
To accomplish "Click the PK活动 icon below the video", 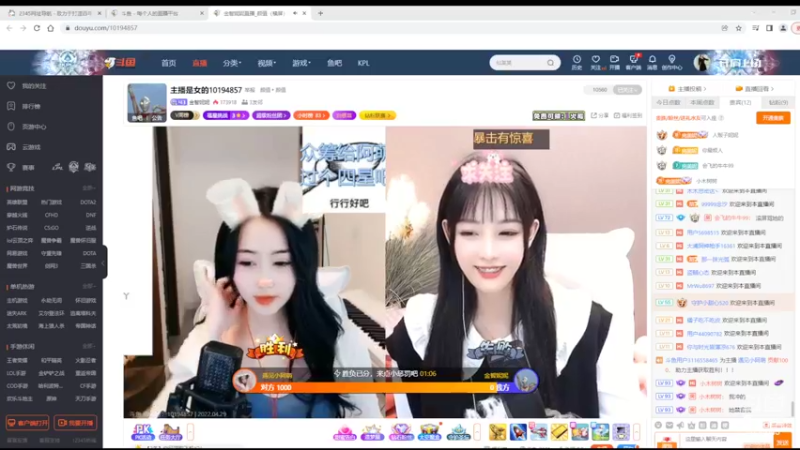I will point(142,432).
